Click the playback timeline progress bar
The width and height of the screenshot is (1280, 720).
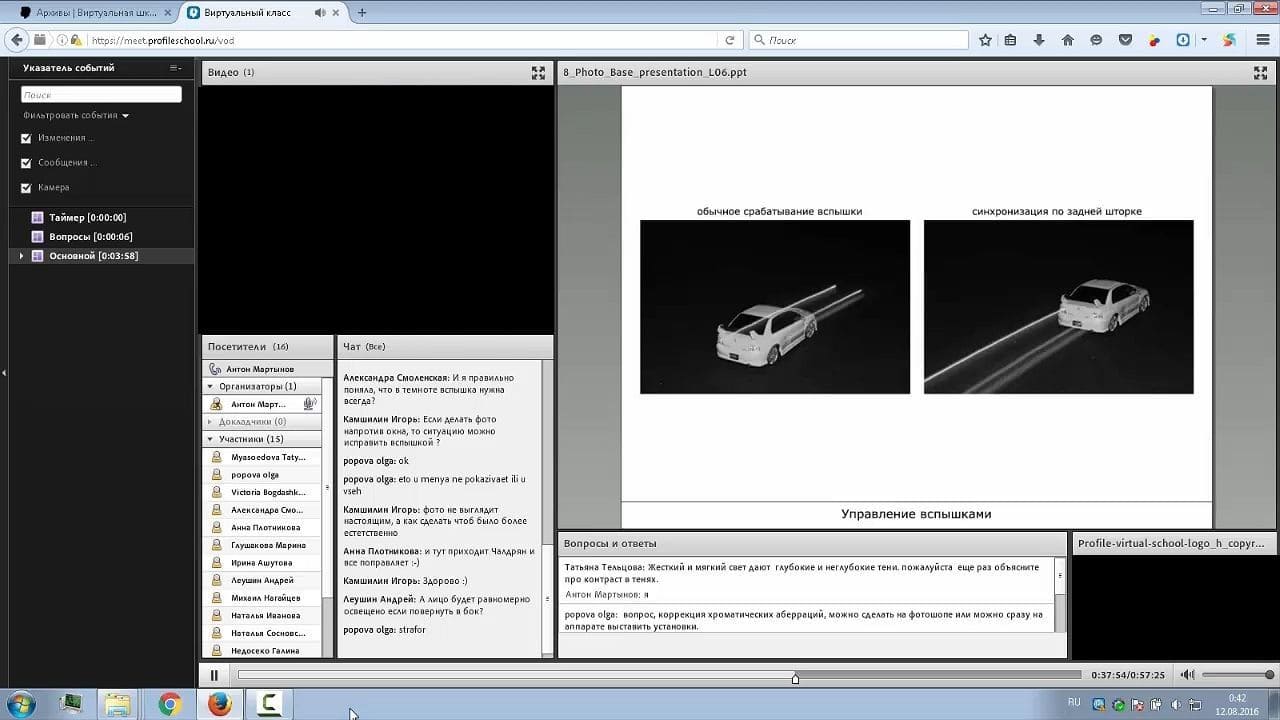point(658,675)
